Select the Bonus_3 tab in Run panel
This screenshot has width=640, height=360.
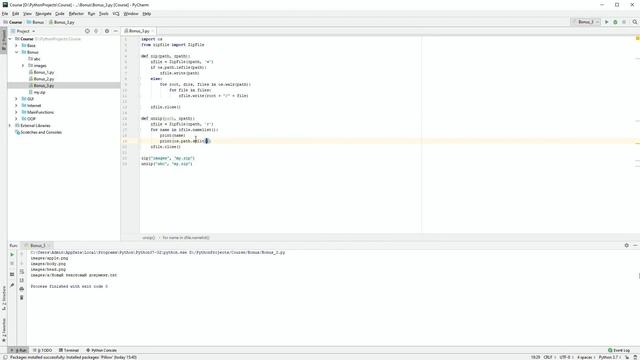[37, 245]
